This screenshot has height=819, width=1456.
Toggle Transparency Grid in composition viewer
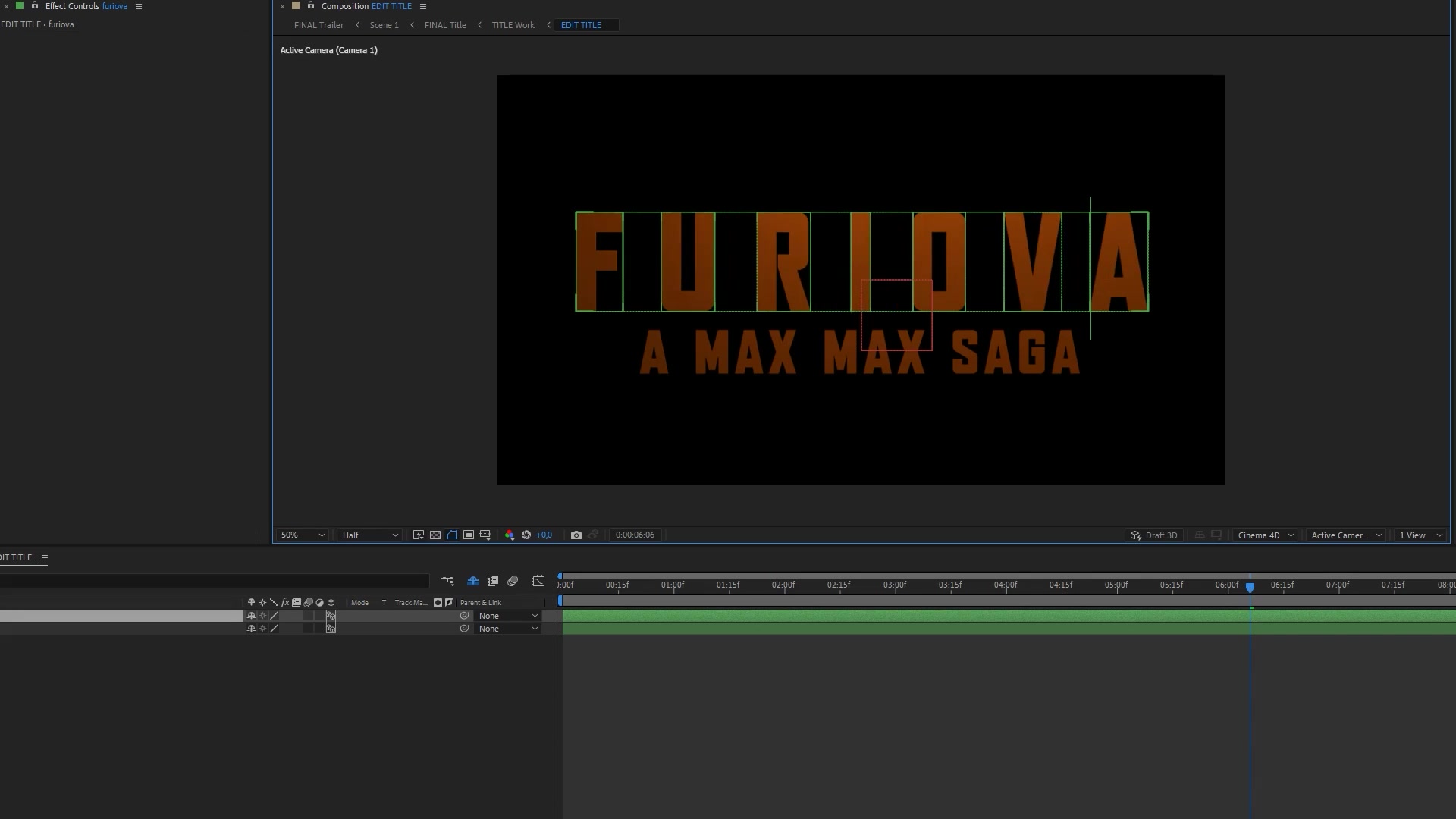tap(435, 535)
